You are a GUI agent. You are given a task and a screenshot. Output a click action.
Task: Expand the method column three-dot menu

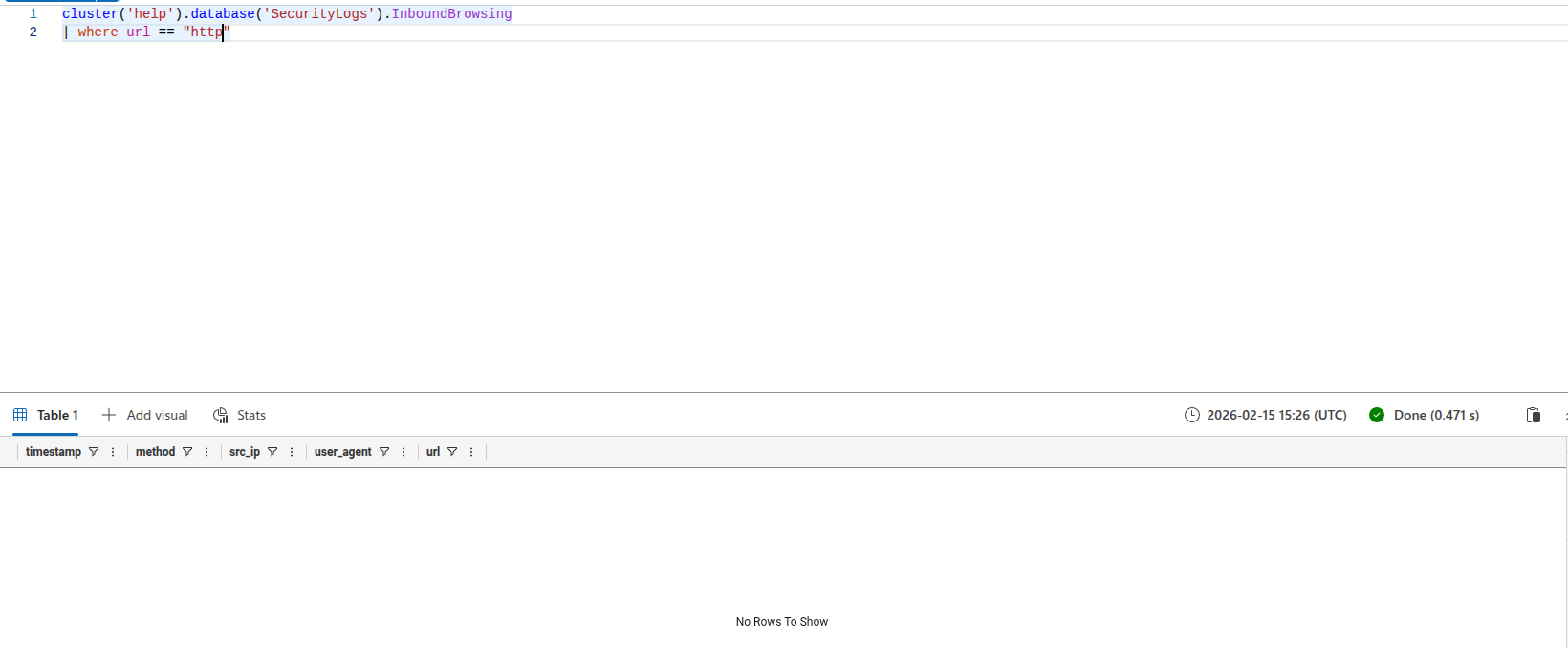(207, 452)
